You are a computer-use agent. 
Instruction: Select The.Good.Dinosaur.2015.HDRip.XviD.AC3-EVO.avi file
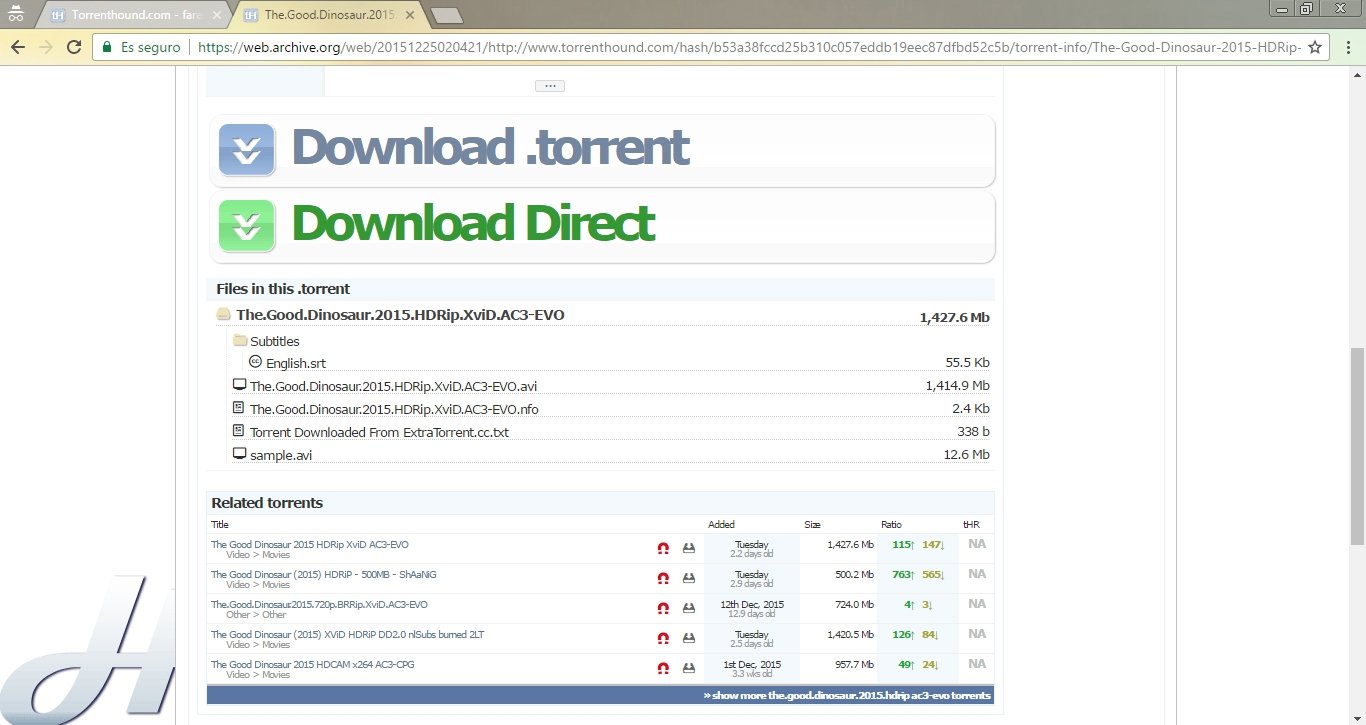tap(394, 386)
